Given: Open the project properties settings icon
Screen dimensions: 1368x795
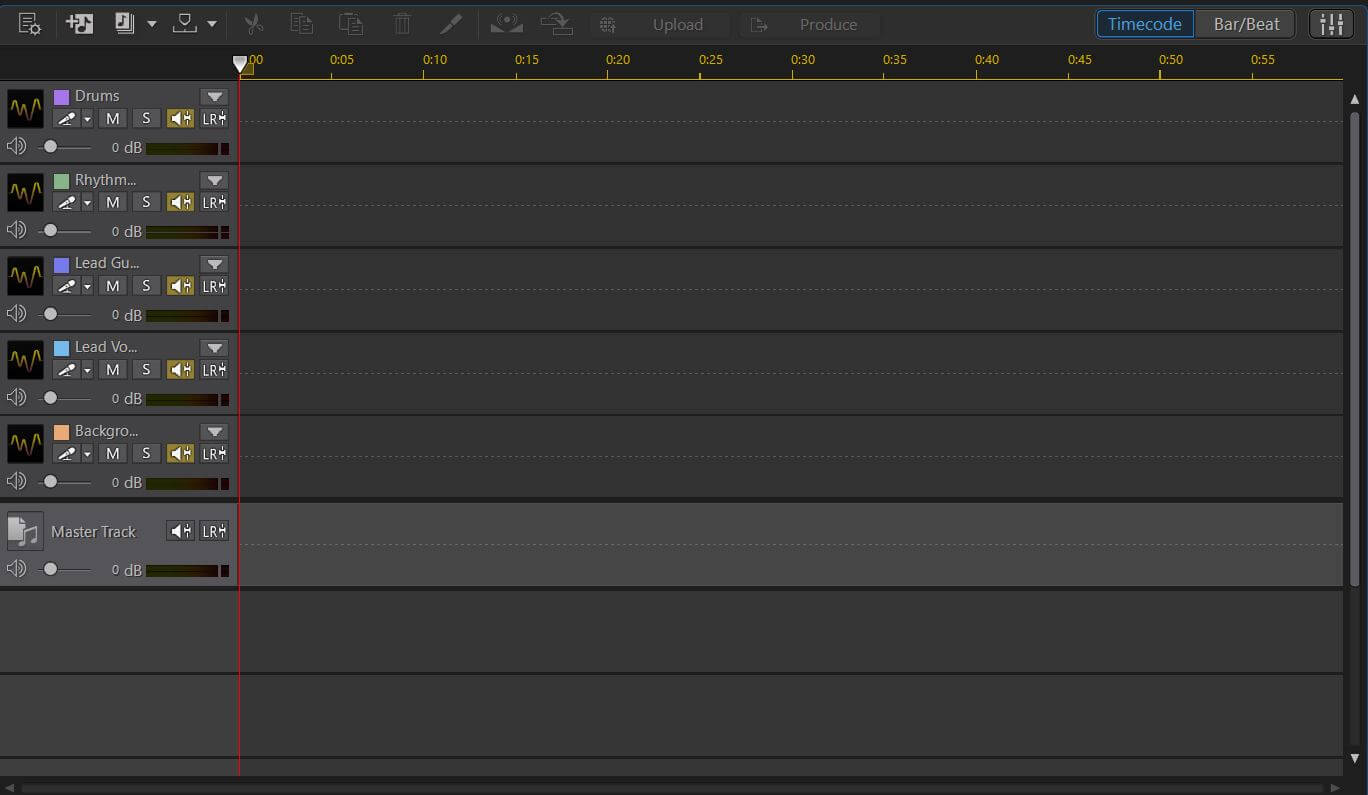Looking at the screenshot, I should pos(30,23).
